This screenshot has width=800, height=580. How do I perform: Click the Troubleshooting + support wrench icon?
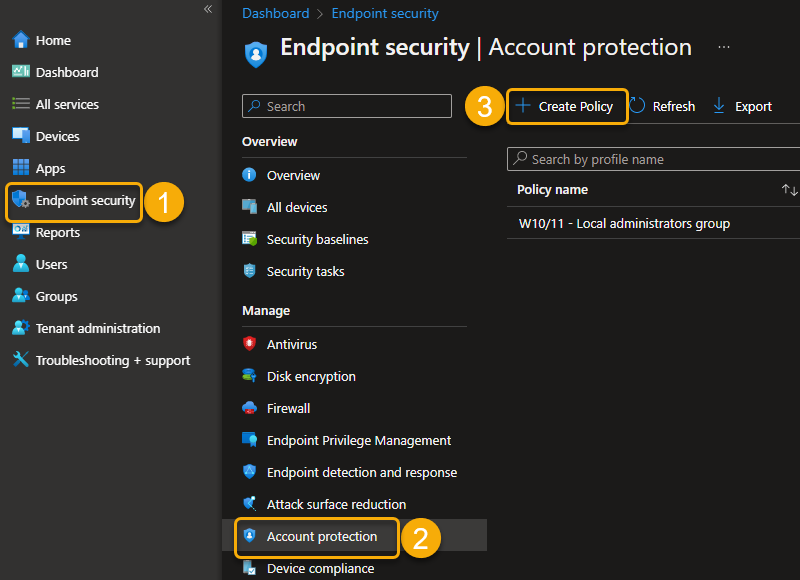click(20, 360)
